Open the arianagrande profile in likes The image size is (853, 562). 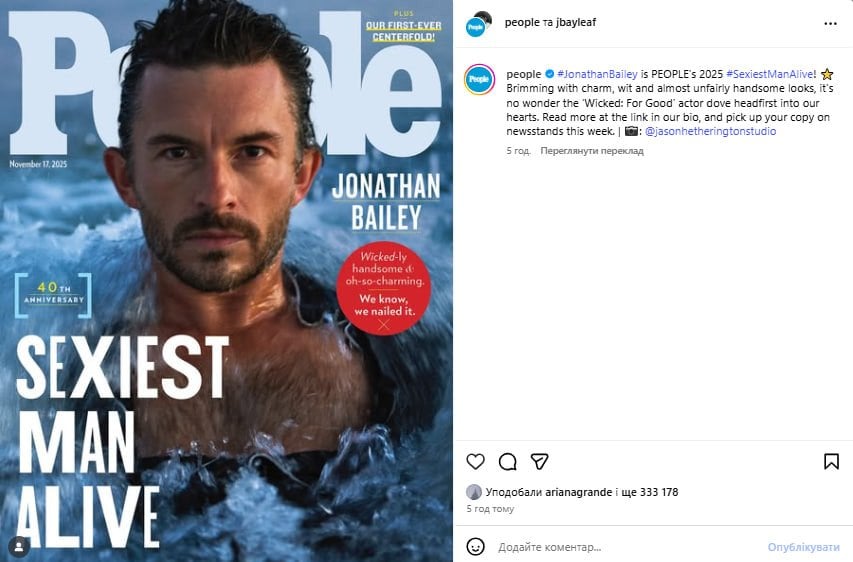click(579, 492)
